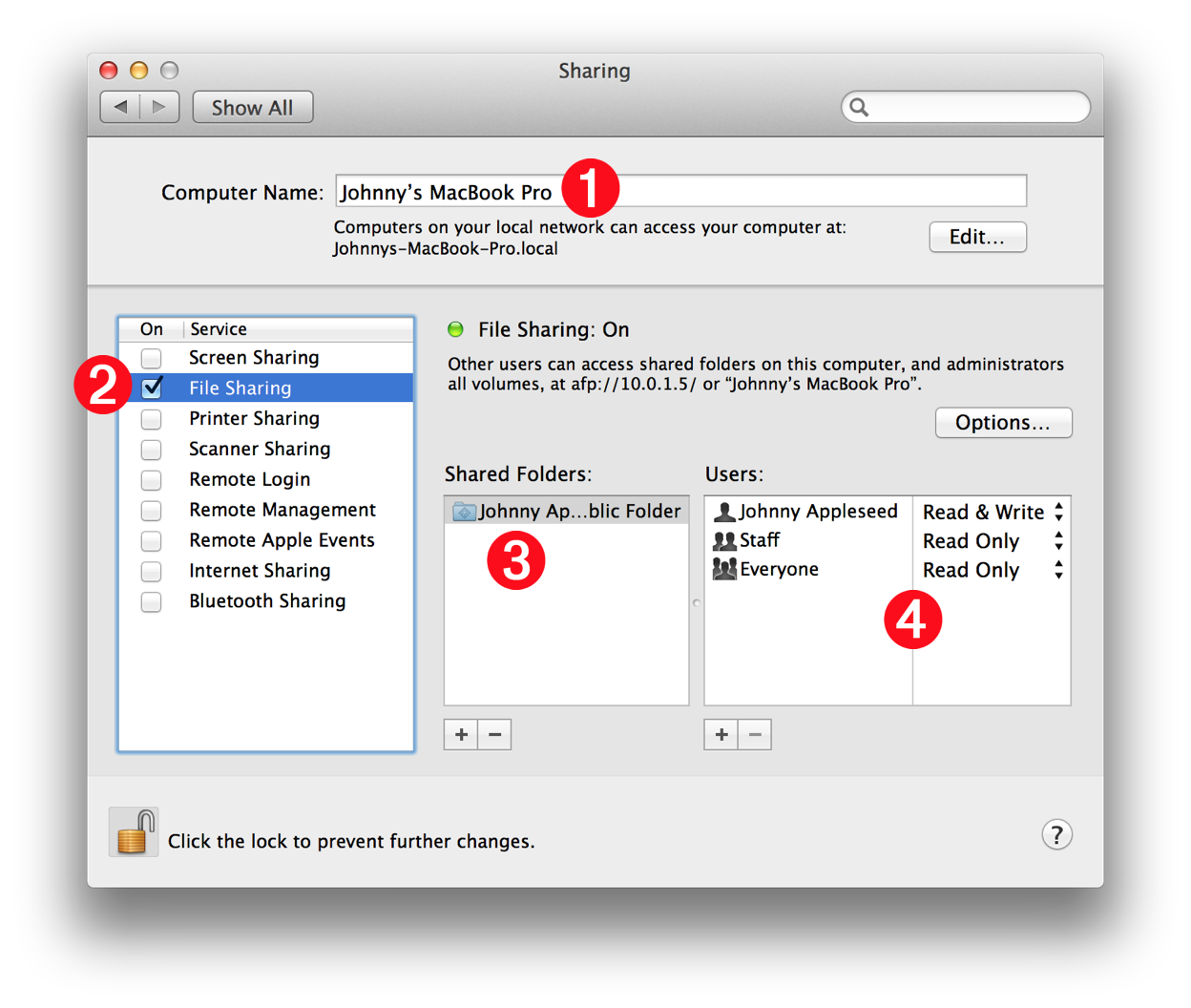Select Scanner Sharing service row
The width and height of the screenshot is (1191, 1008).
tap(266, 450)
